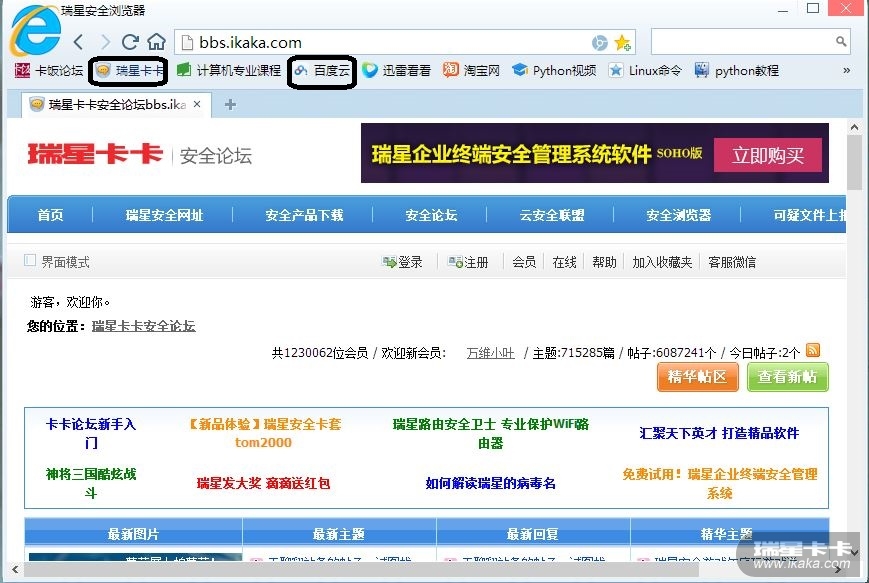Open the 迅雷看看 bookmark
This screenshot has width=869, height=583.
coord(396,70)
